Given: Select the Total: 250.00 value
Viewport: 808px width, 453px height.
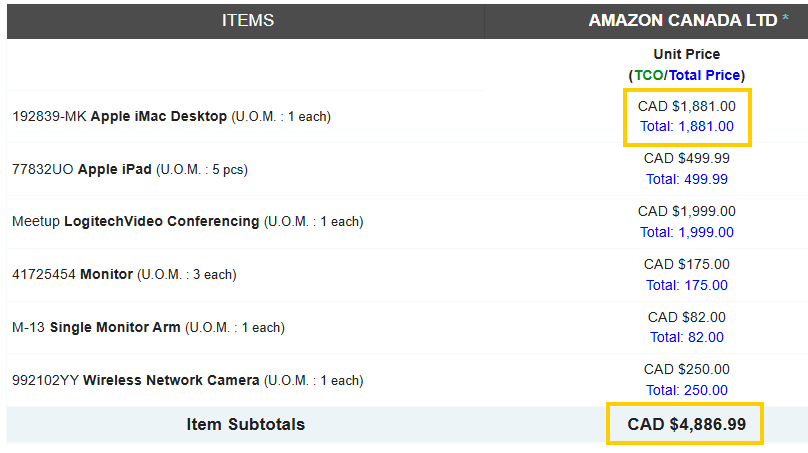Looking at the screenshot, I should [x=686, y=390].
